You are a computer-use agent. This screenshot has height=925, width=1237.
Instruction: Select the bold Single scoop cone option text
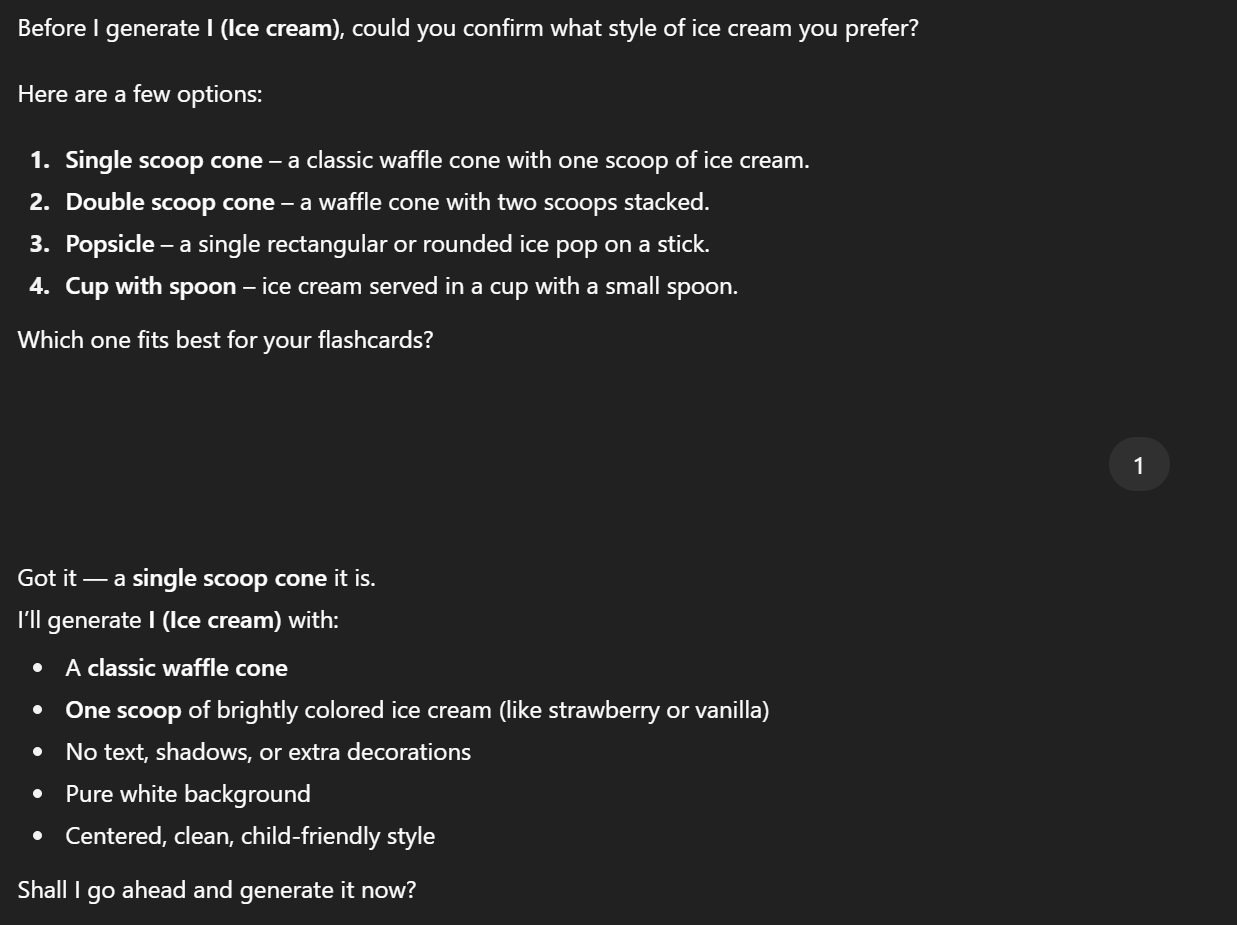pyautogui.click(x=164, y=160)
